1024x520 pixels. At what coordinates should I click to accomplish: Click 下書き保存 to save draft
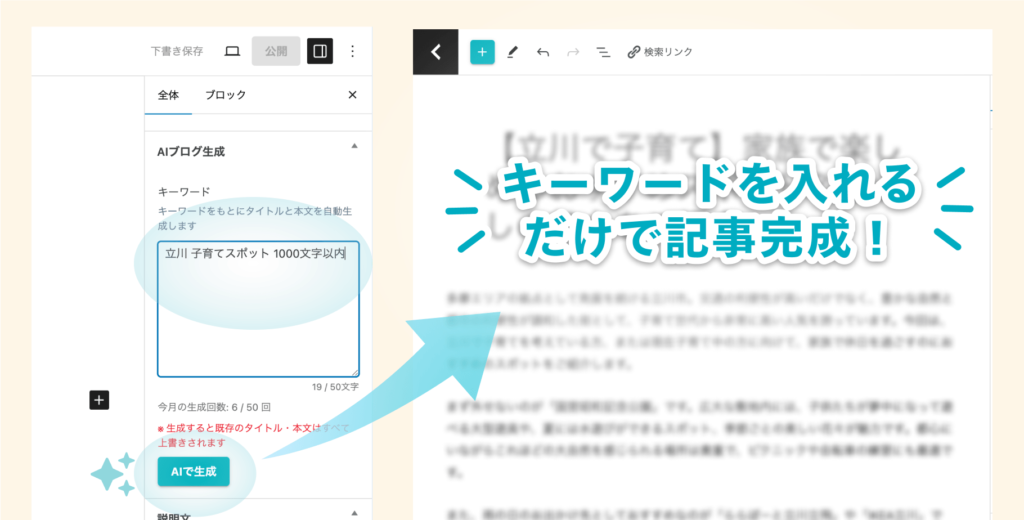177,51
